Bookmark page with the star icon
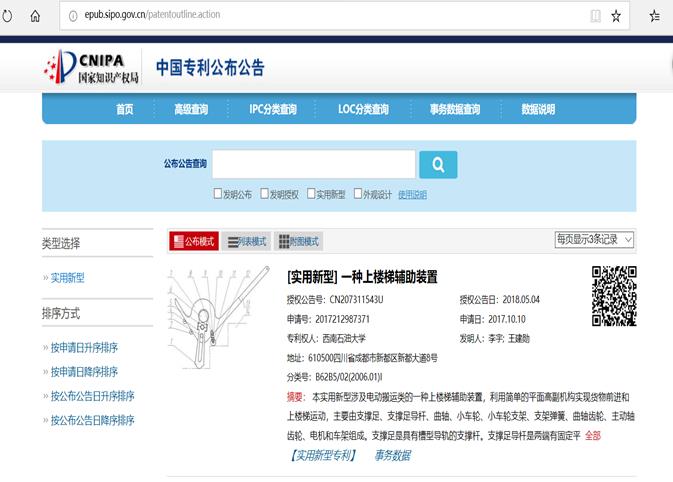The height and width of the screenshot is (482, 673). pyautogui.click(x=617, y=16)
